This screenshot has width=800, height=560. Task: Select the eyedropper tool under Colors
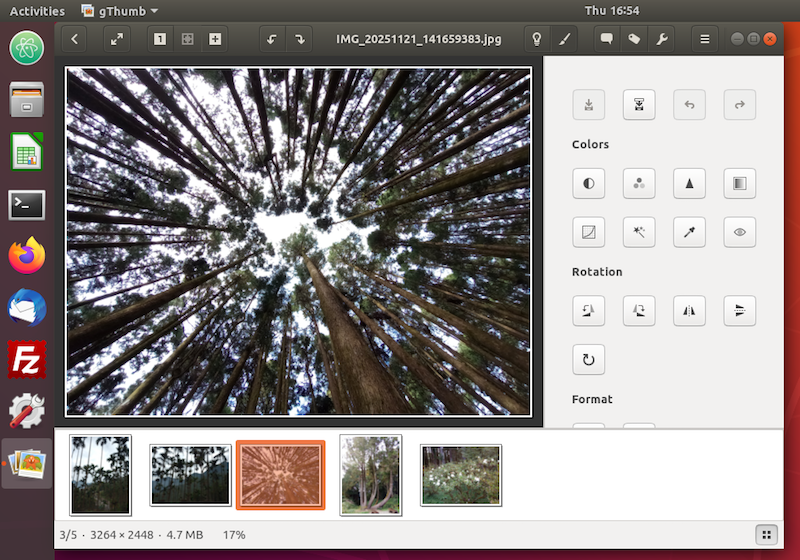pos(689,233)
